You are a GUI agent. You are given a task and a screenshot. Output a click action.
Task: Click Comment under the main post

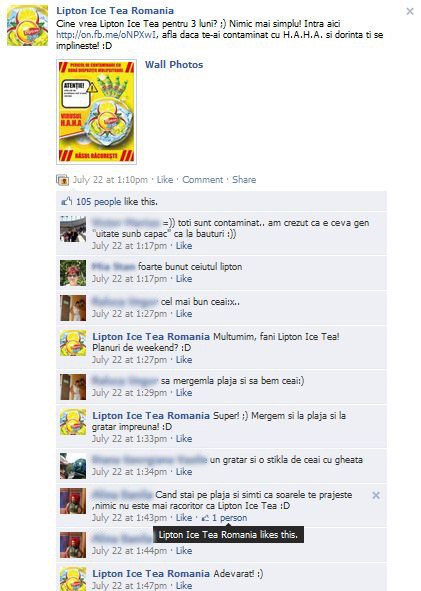[x=203, y=179]
